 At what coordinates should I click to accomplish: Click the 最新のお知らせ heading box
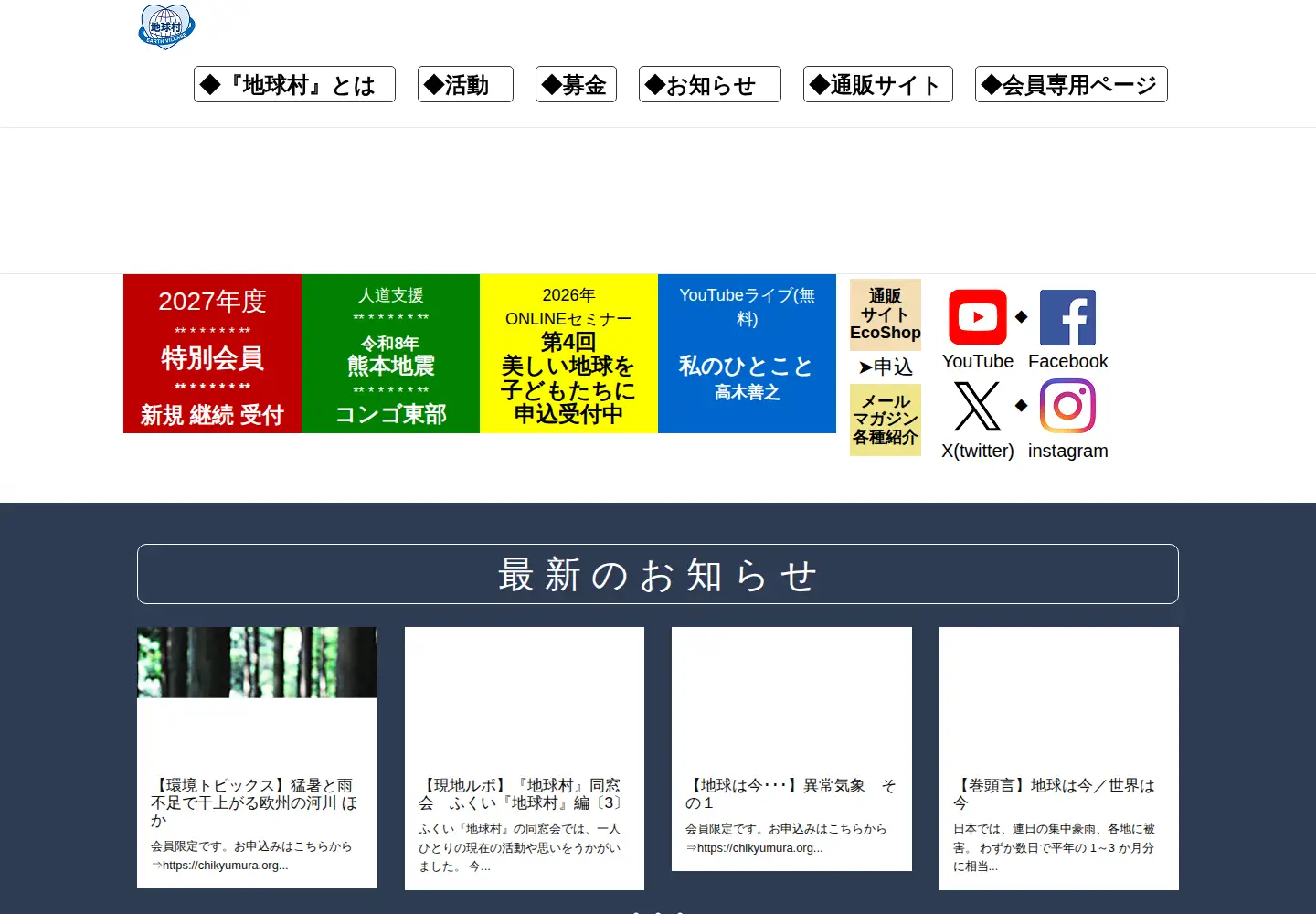658,574
